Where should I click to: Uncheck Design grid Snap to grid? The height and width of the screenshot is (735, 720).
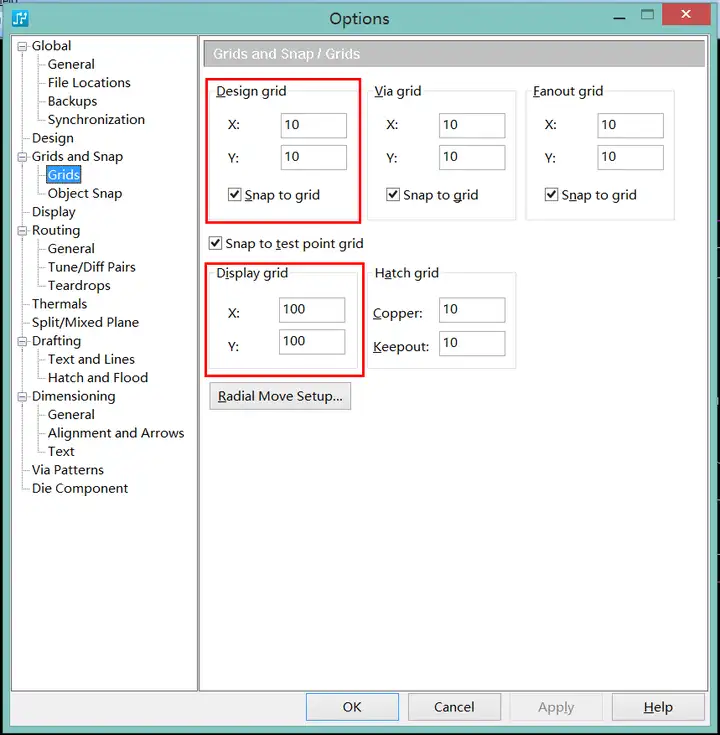pos(234,195)
